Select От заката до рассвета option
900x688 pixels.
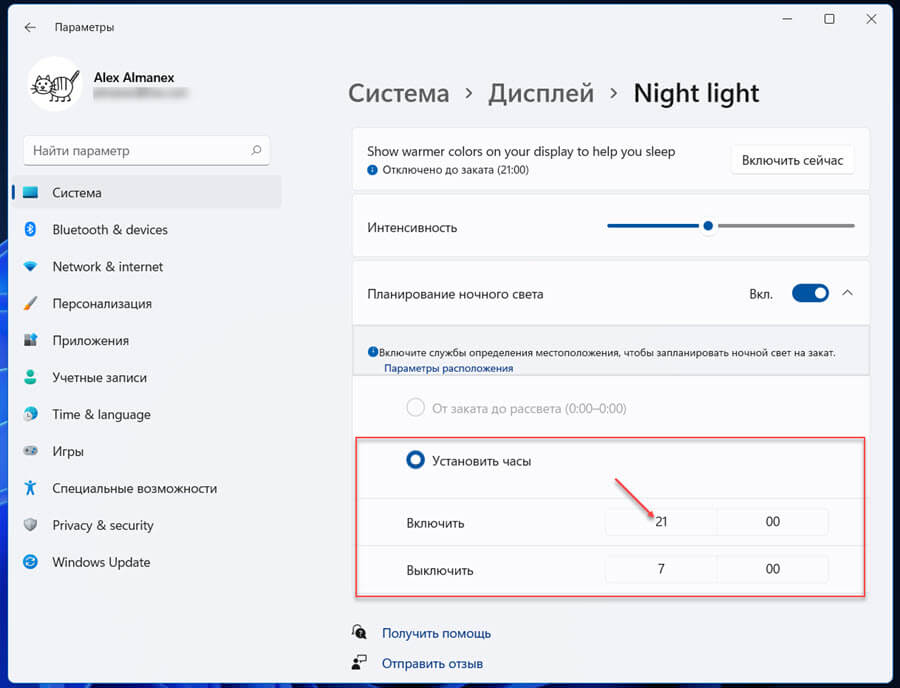click(x=415, y=408)
